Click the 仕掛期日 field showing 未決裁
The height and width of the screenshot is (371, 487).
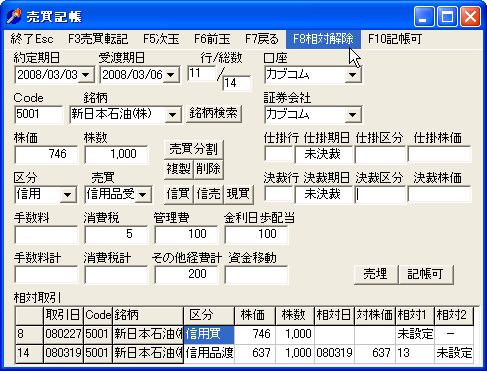coord(323,155)
